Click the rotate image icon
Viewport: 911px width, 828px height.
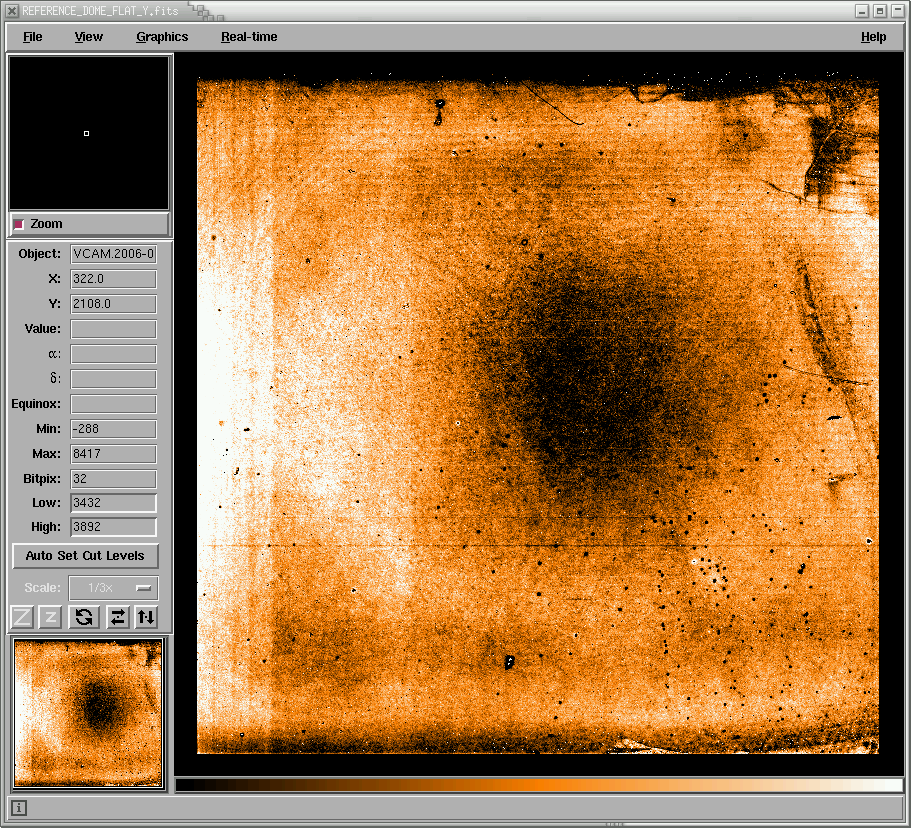tap(84, 617)
